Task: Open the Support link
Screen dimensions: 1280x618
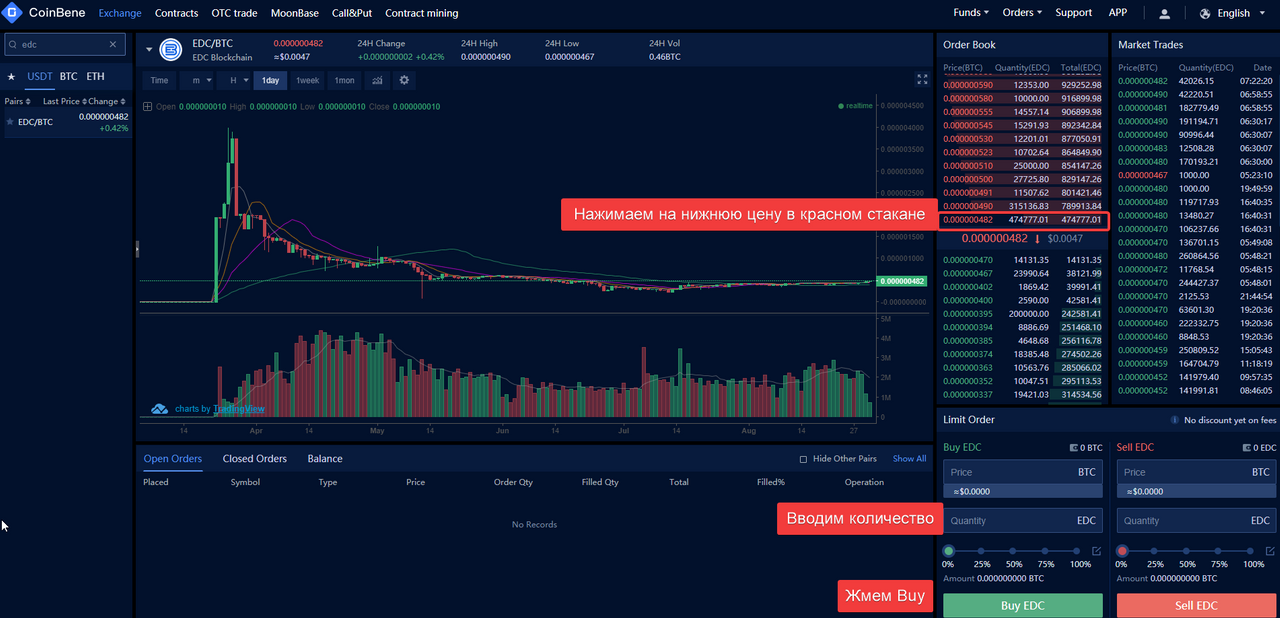Action: [x=1073, y=13]
